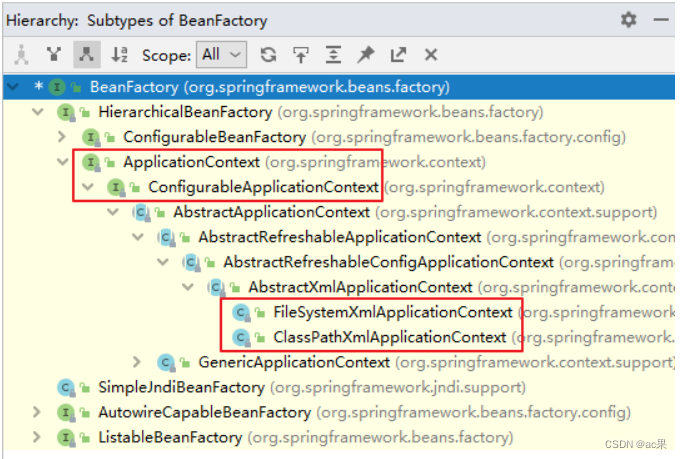Viewport: 682px width, 459px height.
Task: Collapse the ConfigurableApplicationContext node
Action: [88, 187]
